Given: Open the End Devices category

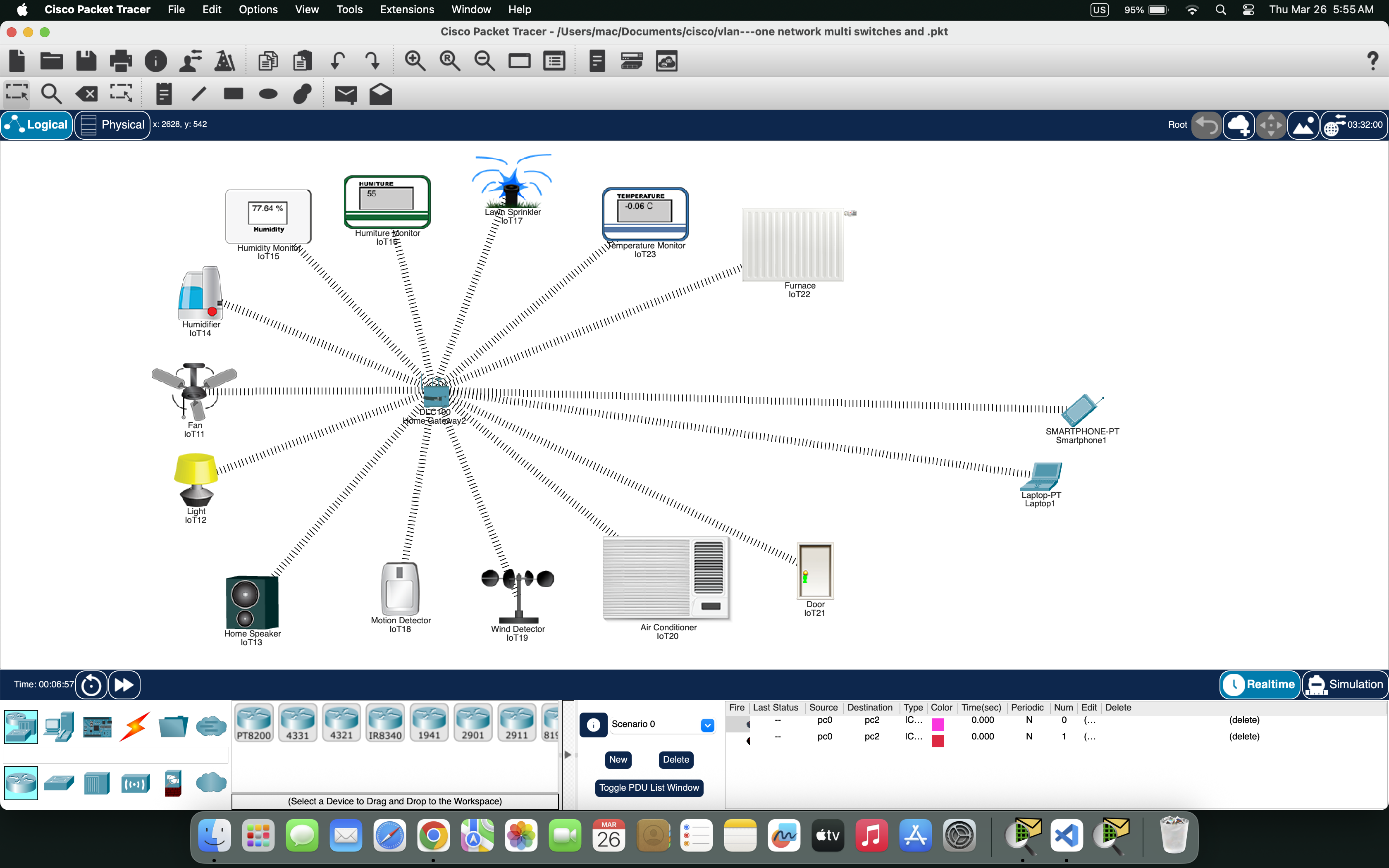Looking at the screenshot, I should point(59,726).
